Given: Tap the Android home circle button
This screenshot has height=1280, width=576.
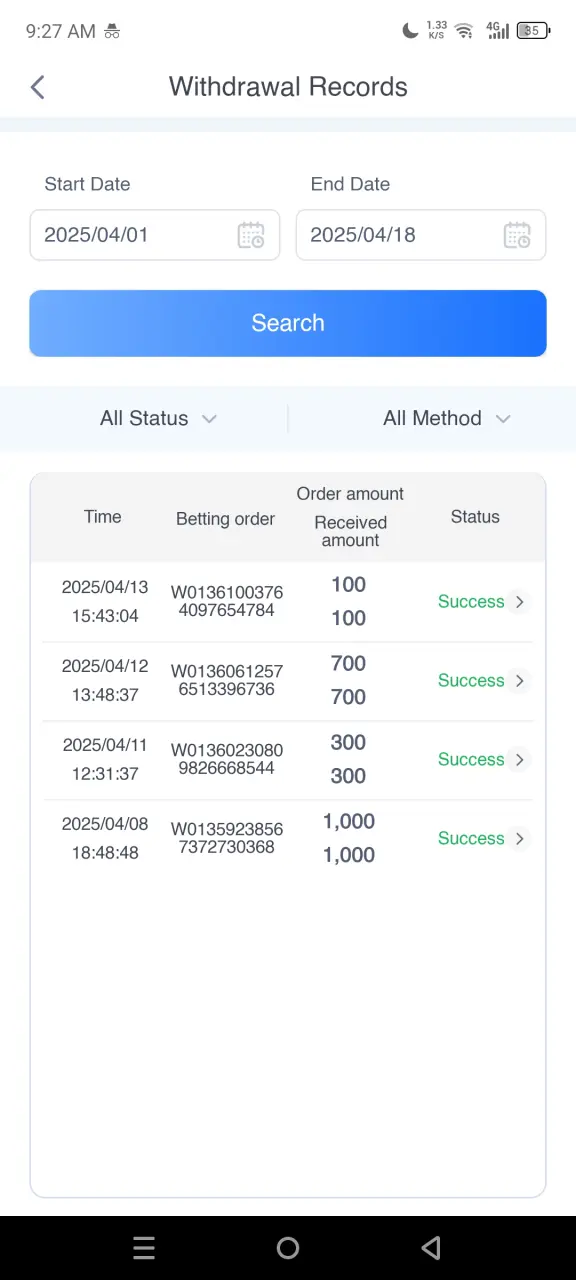Looking at the screenshot, I should pyautogui.click(x=288, y=1248).
